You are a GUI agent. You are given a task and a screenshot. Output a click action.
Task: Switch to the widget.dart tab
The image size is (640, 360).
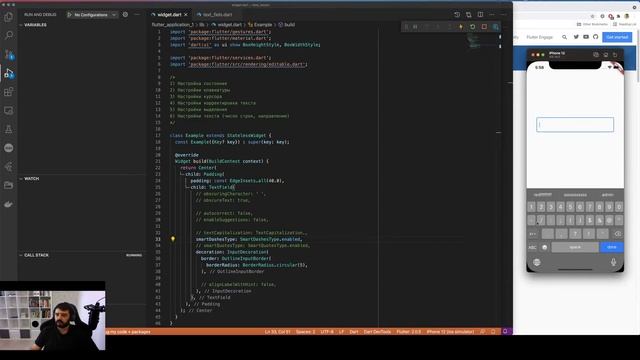pyautogui.click(x=169, y=15)
